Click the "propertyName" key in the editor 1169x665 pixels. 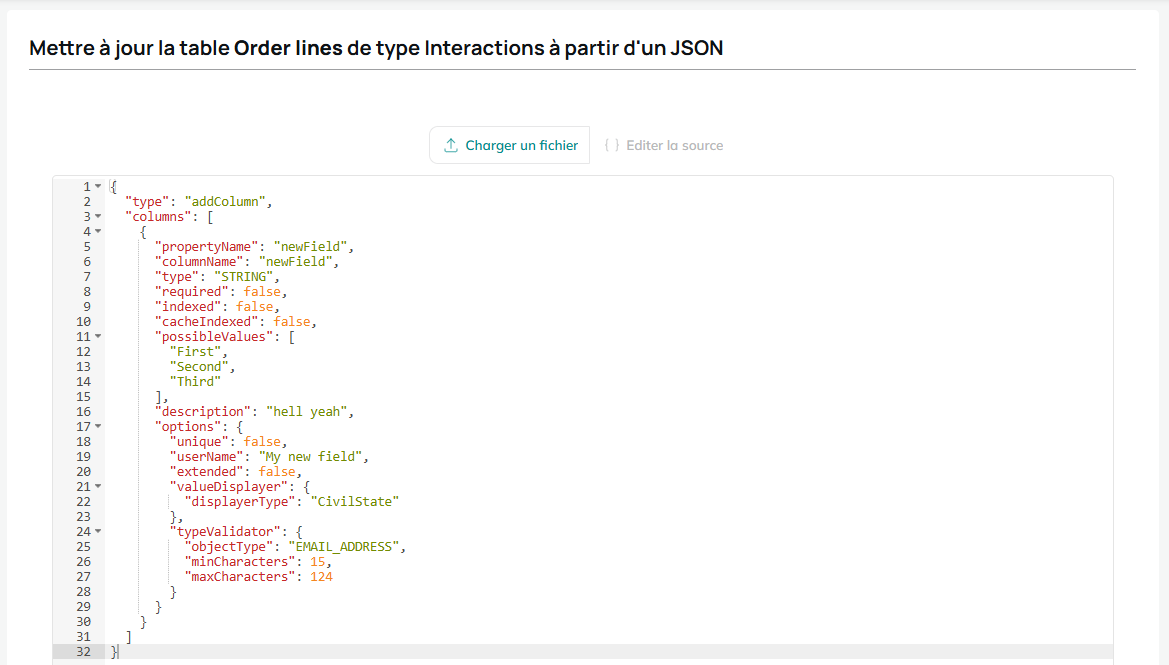point(207,247)
